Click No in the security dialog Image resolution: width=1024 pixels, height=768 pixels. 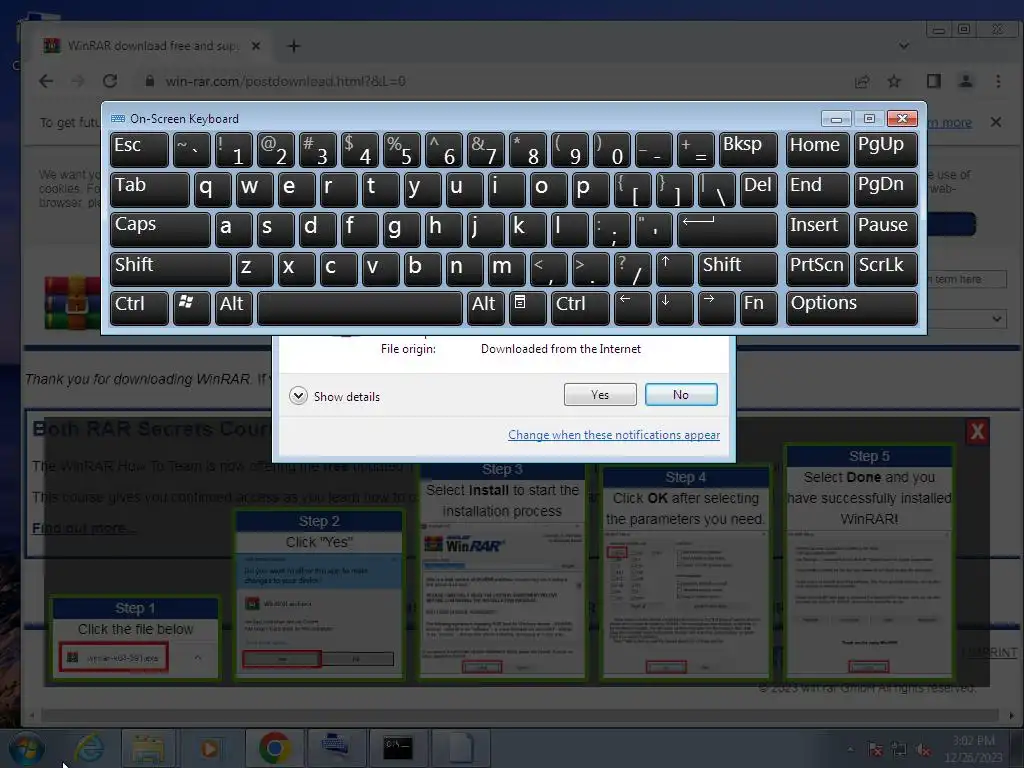[680, 394]
